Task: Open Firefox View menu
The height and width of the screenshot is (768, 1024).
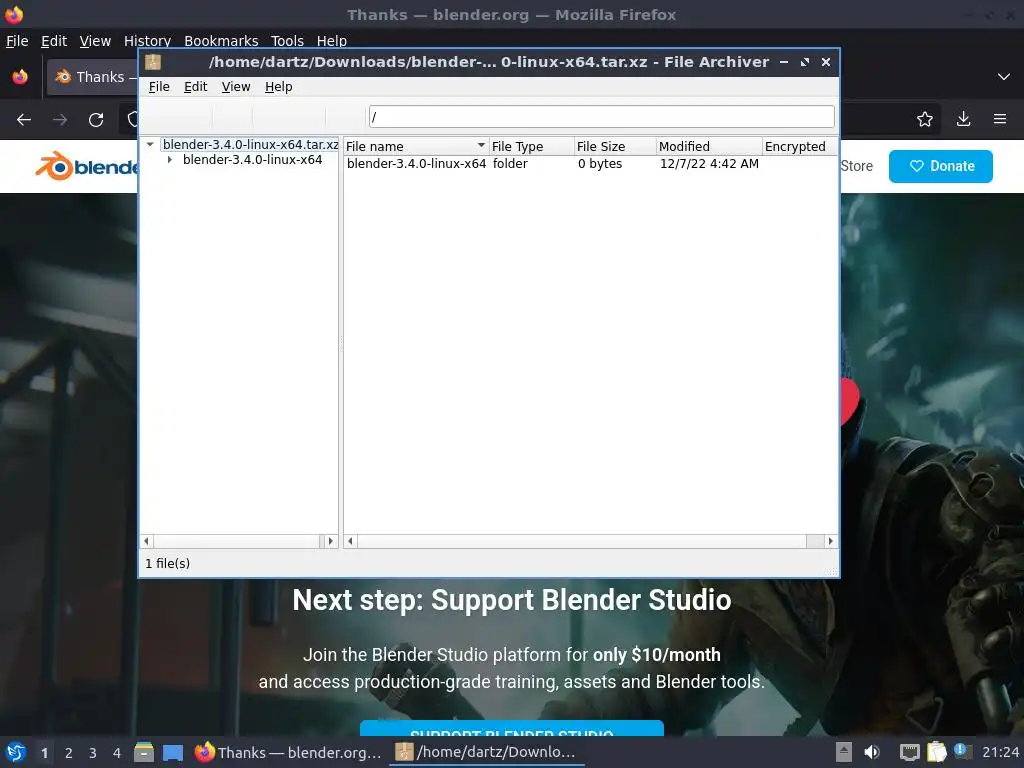Action: pos(95,40)
